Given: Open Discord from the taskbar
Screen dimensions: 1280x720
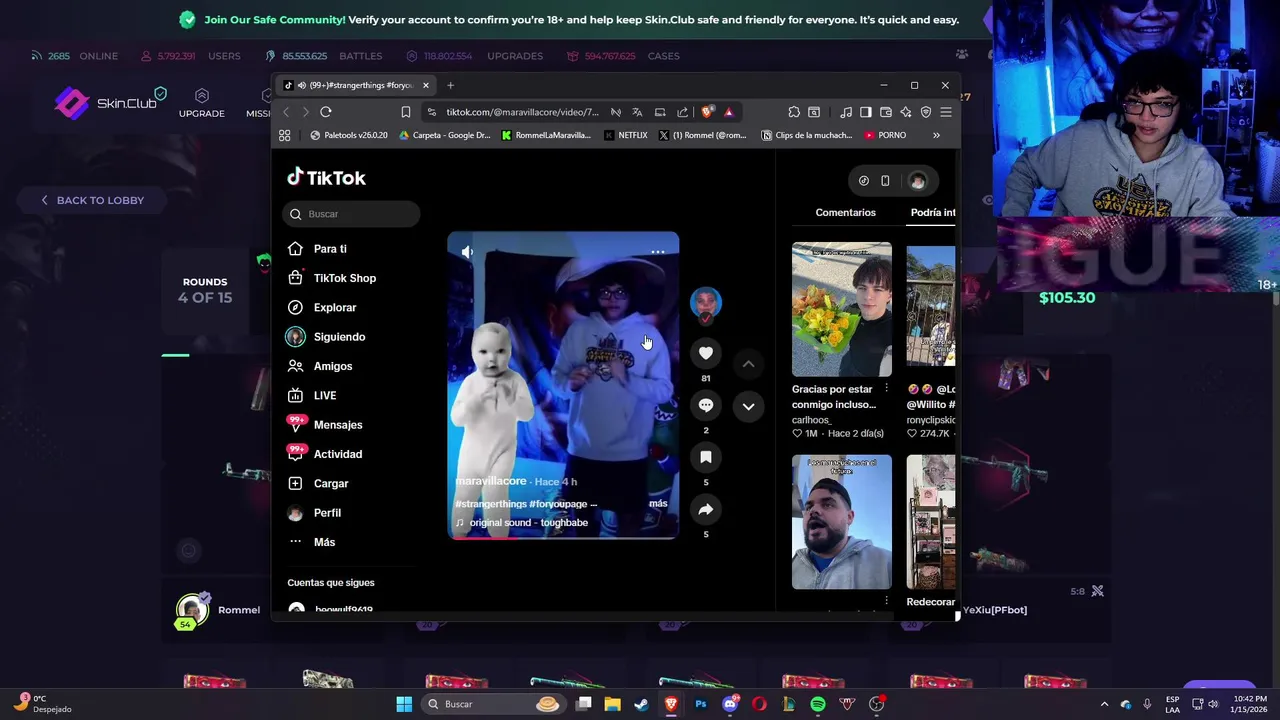Looking at the screenshot, I should (730, 704).
